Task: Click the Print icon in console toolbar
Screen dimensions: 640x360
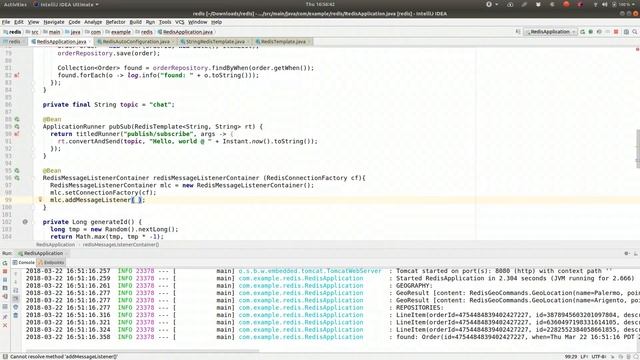Action: pos(16,307)
